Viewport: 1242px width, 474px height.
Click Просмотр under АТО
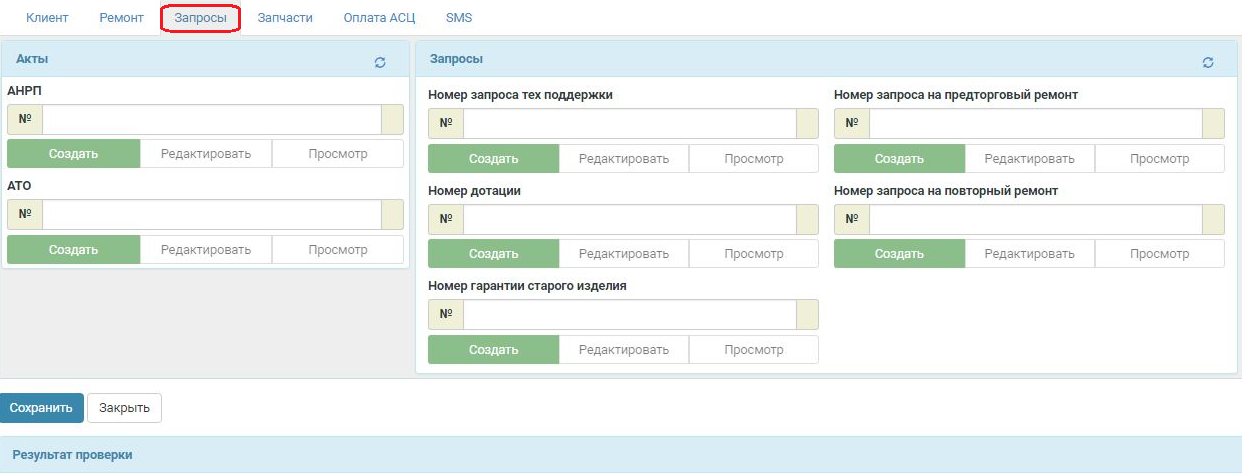(338, 250)
